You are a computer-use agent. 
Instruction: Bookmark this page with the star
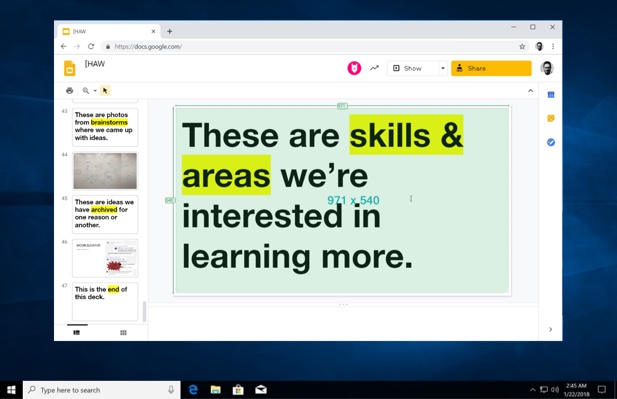522,46
